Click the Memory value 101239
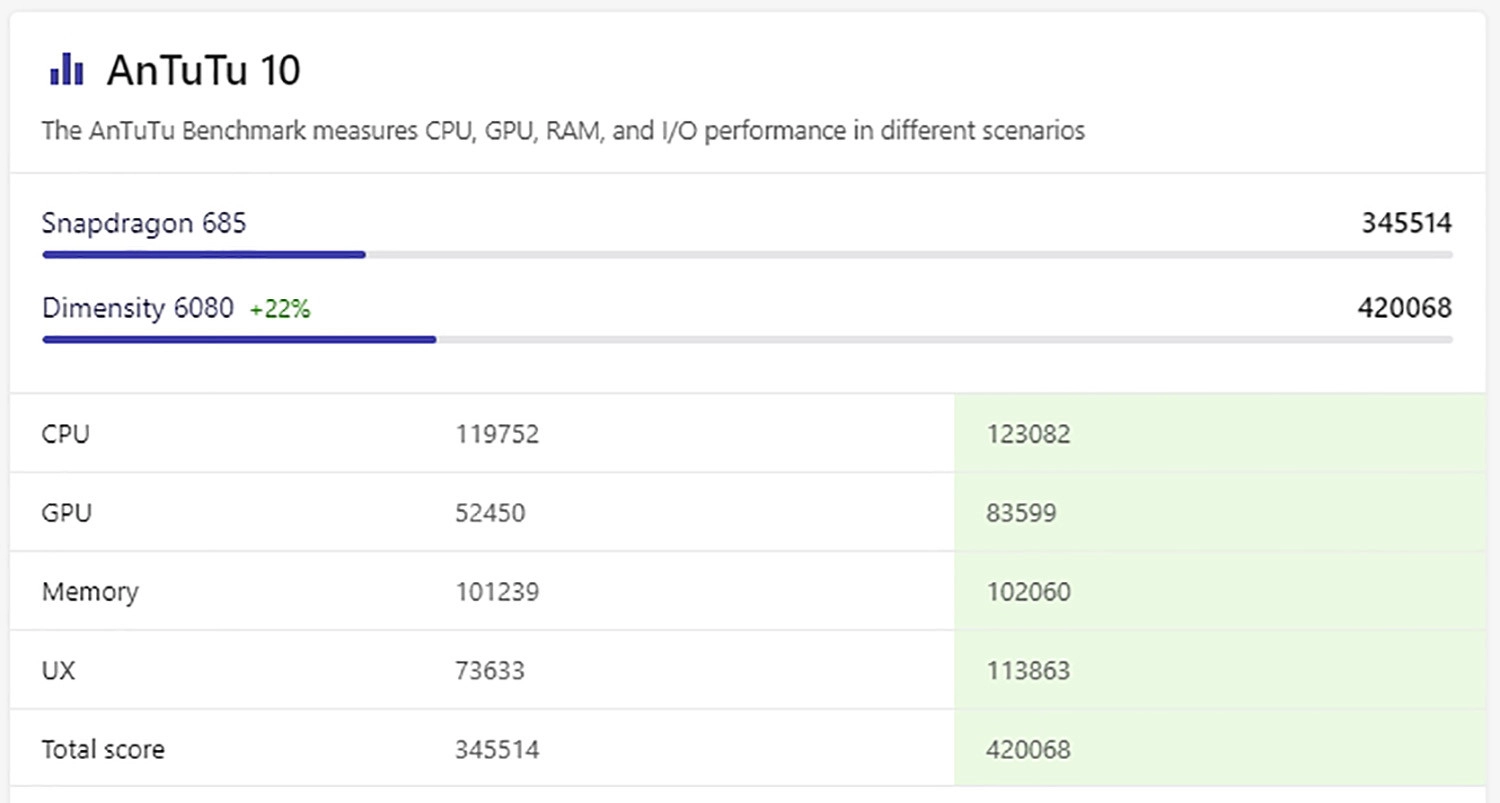The image size is (1500, 803). [497, 592]
